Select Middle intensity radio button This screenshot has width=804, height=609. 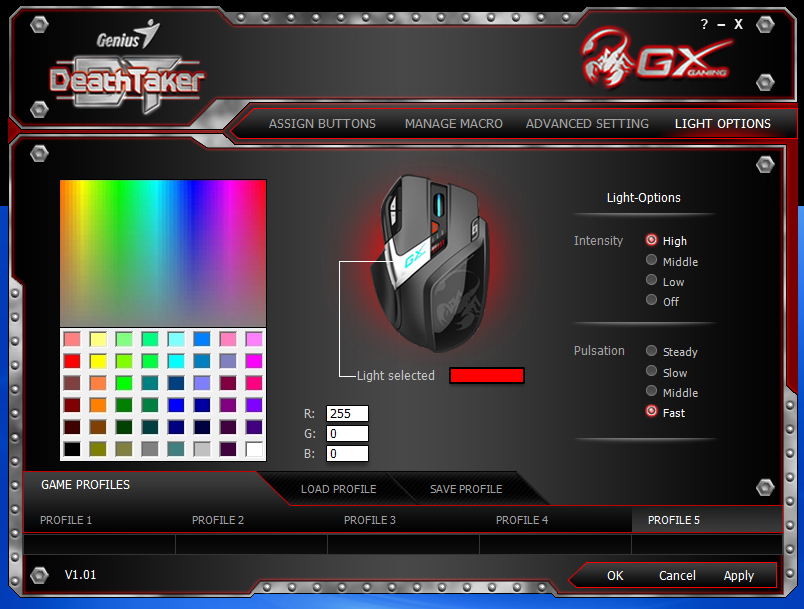tap(652, 261)
